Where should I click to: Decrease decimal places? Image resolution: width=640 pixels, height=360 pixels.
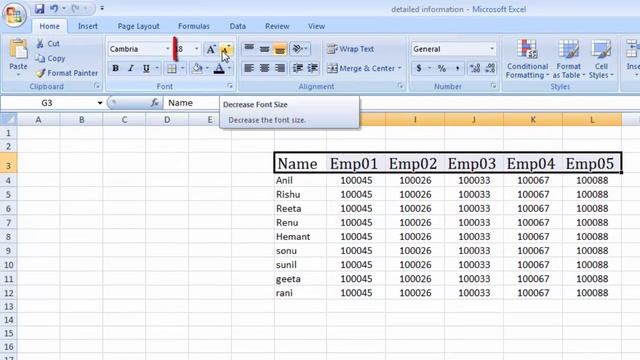(490, 68)
